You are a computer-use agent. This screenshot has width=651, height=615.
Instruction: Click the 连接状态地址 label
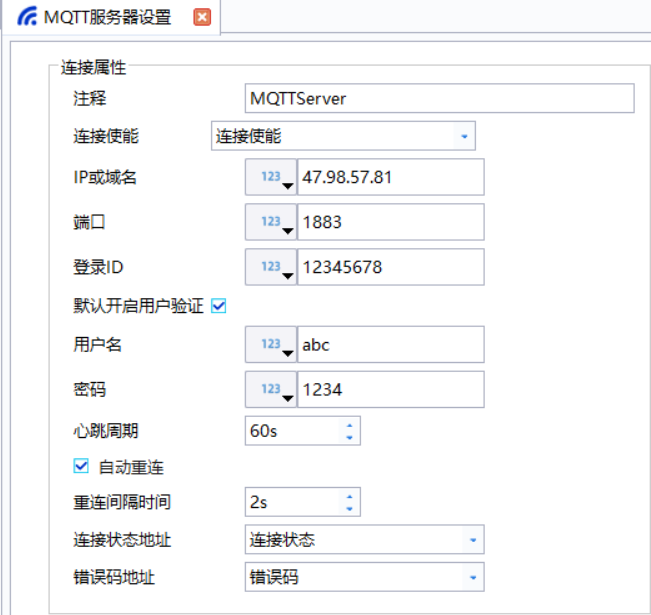click(122, 540)
